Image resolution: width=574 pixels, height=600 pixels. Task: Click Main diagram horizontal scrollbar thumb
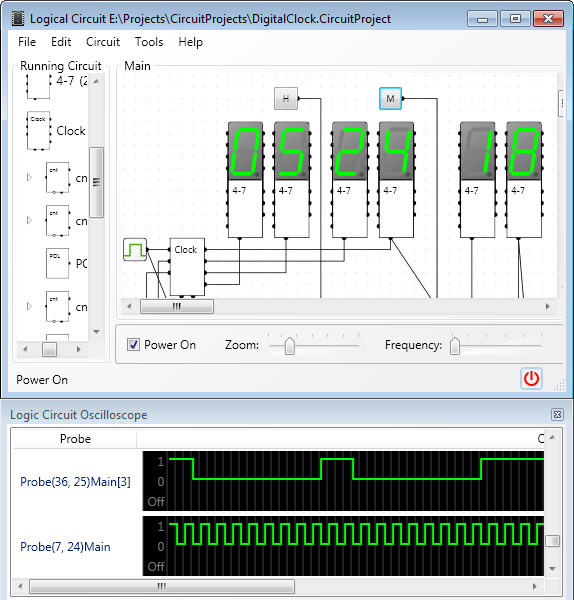[x=177, y=307]
